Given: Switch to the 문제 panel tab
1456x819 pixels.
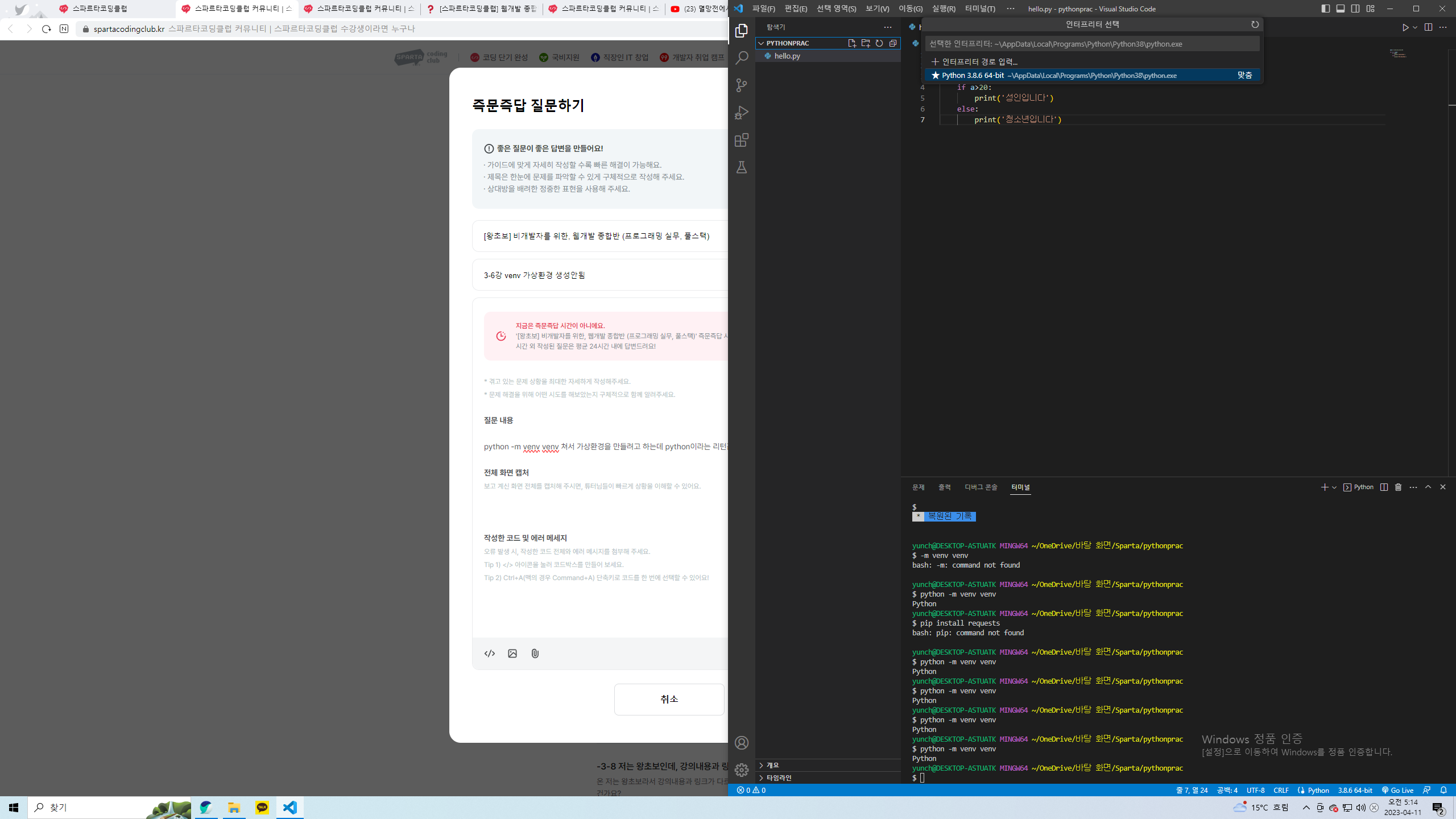Looking at the screenshot, I should 918,487.
